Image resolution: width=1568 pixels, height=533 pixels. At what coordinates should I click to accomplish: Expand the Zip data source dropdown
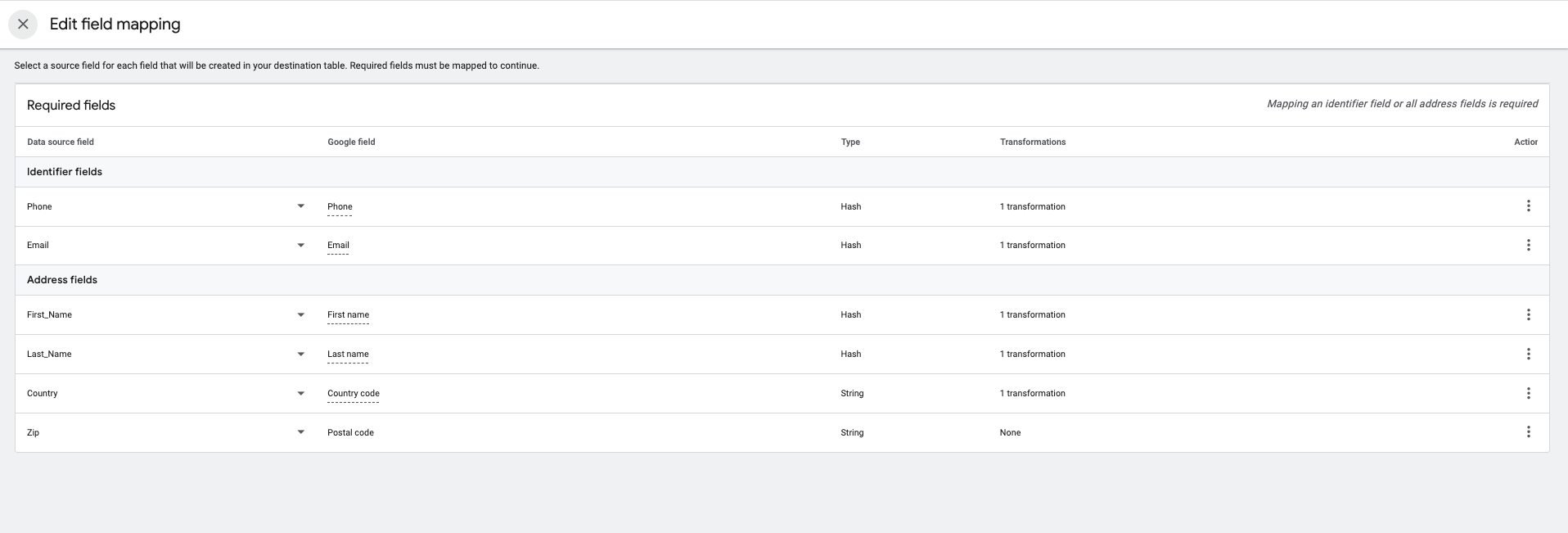click(300, 432)
